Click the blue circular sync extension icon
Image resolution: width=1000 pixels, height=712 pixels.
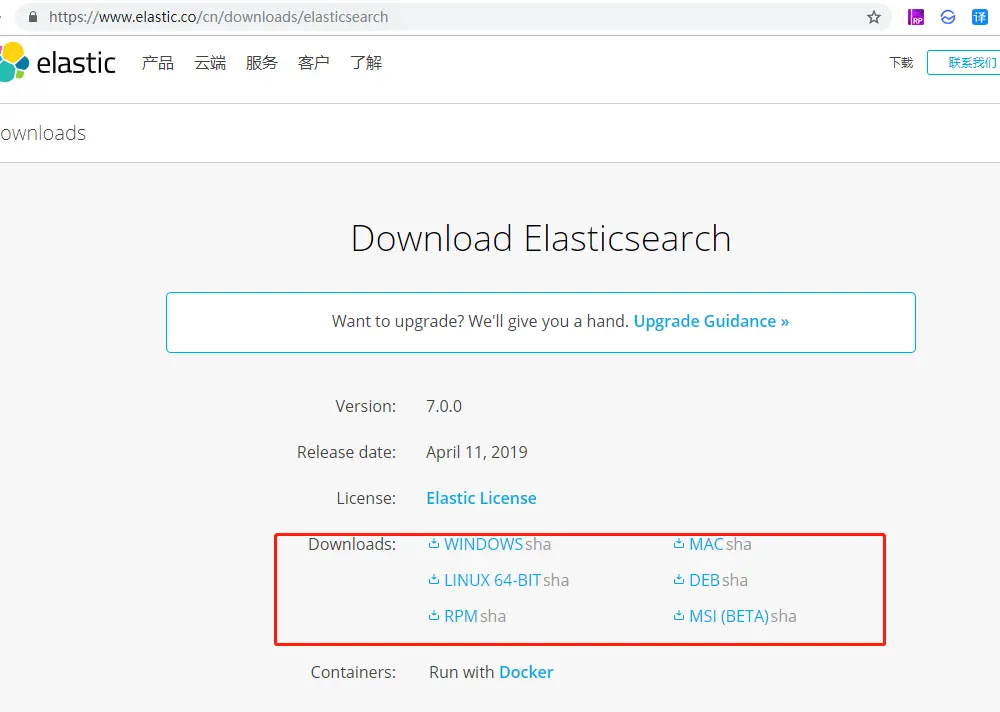pos(948,17)
